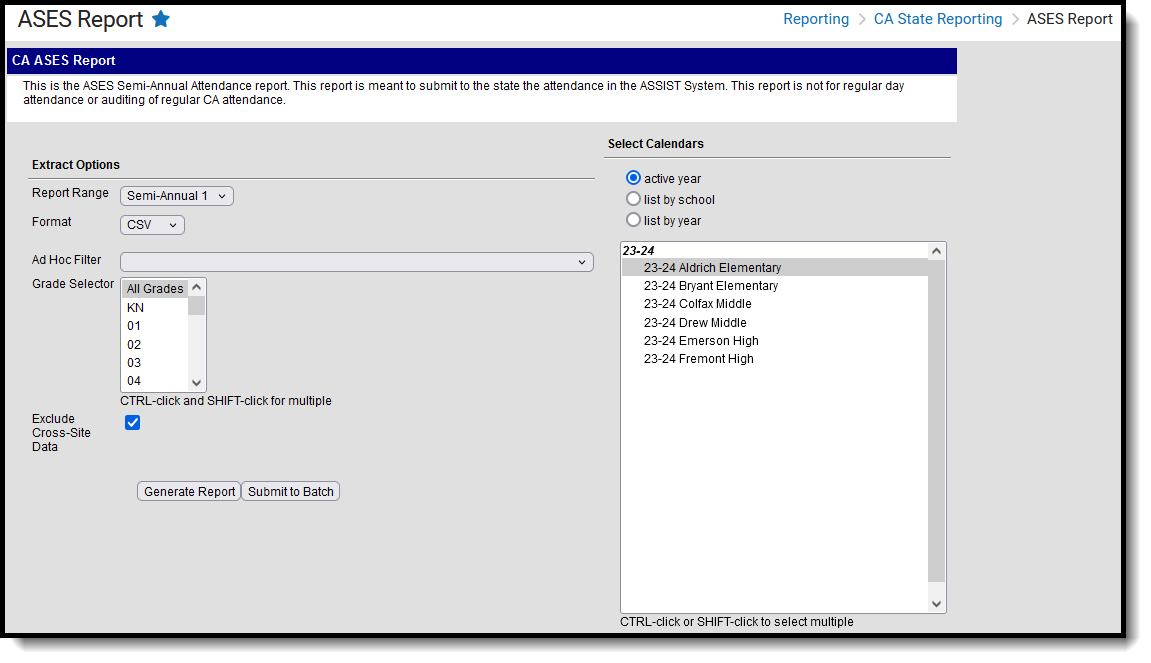Open the Format CSV dropdown
Screen dimensions: 1151x663
pos(152,225)
